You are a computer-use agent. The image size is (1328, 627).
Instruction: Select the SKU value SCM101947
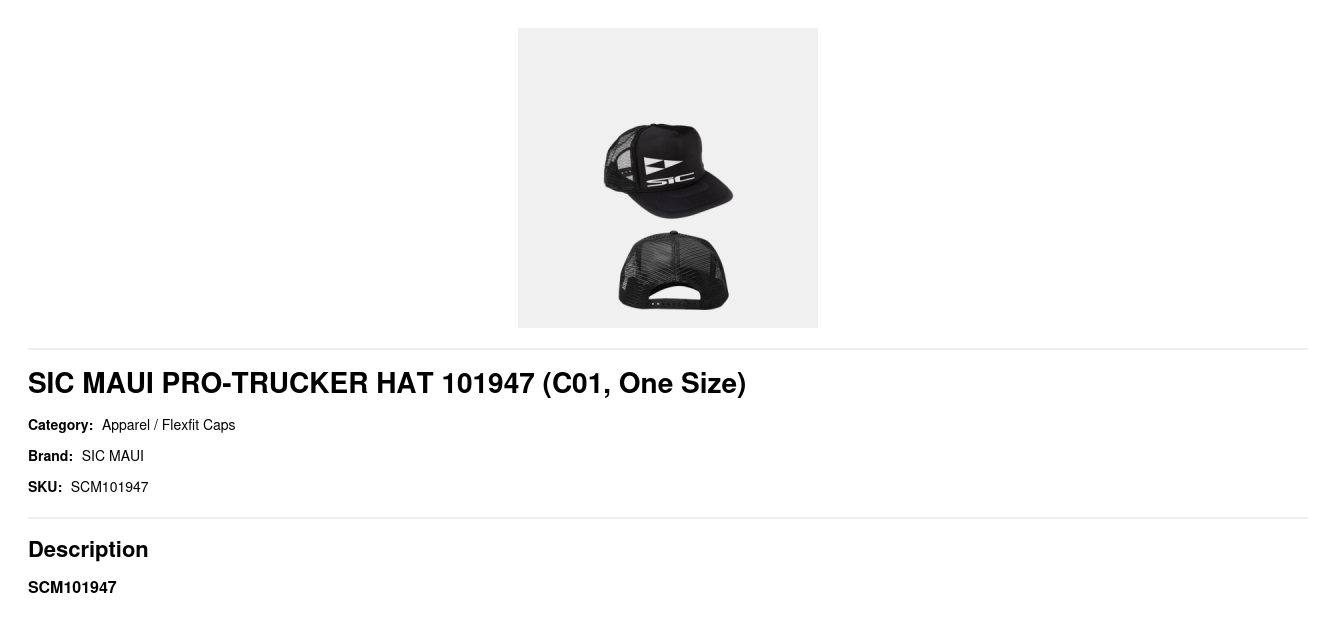coord(109,487)
